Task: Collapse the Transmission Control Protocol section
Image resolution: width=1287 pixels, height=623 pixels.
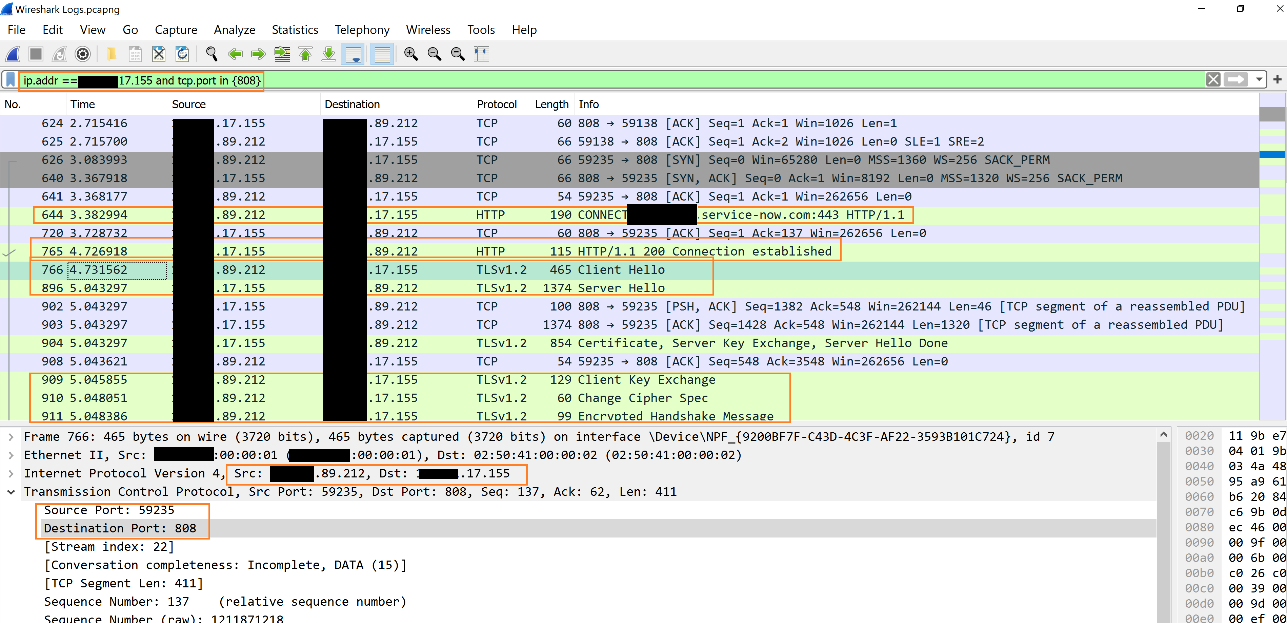Action: (11, 492)
